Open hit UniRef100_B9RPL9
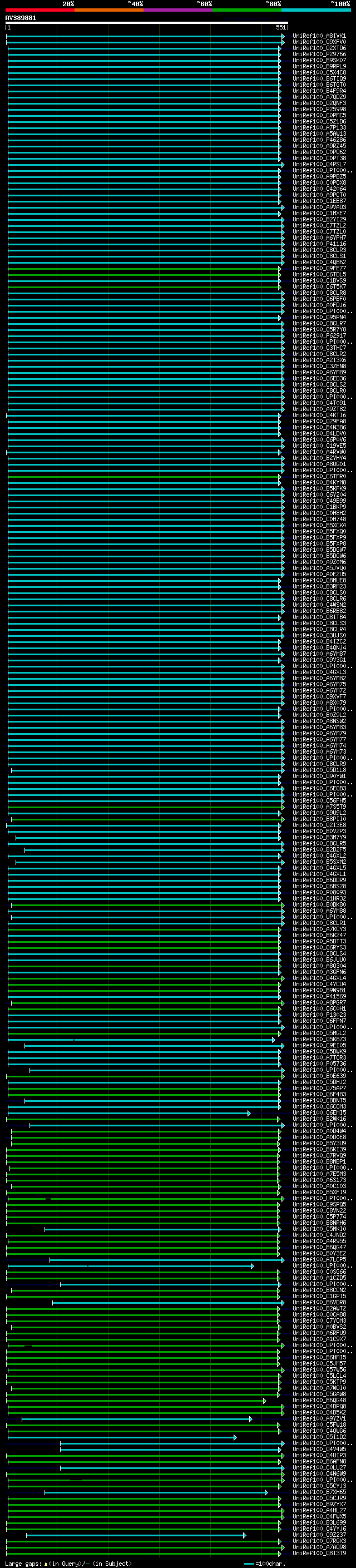The width and height of the screenshot is (356, 1568). coord(319,67)
